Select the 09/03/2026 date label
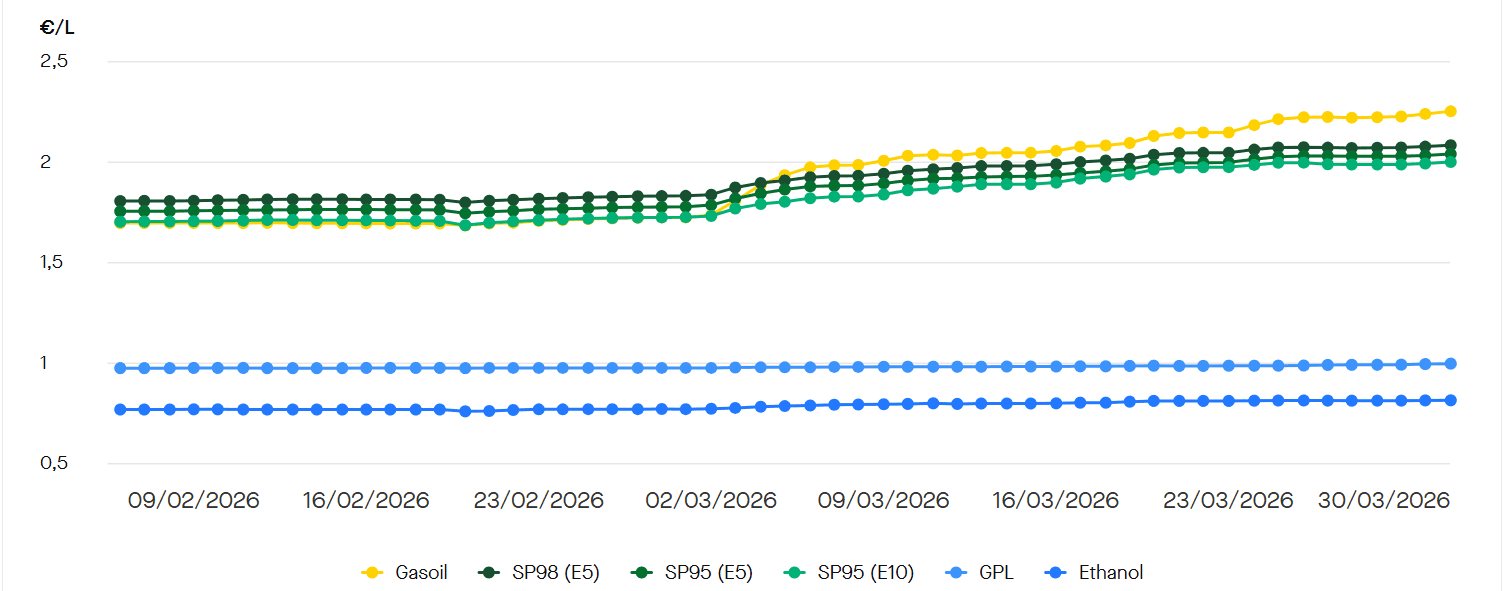Screen dimensions: 1503x591 pos(884,500)
